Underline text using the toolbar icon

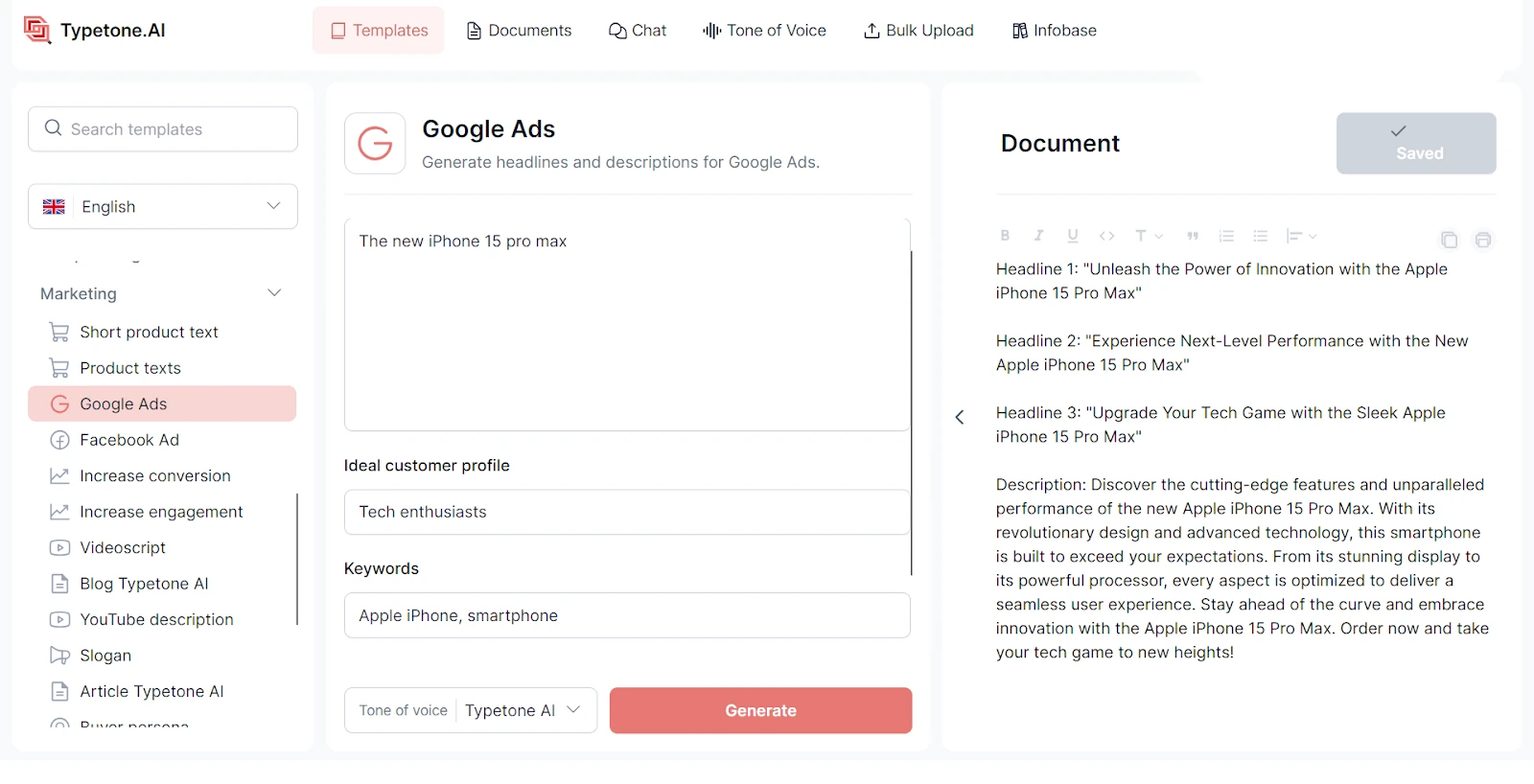click(1073, 236)
